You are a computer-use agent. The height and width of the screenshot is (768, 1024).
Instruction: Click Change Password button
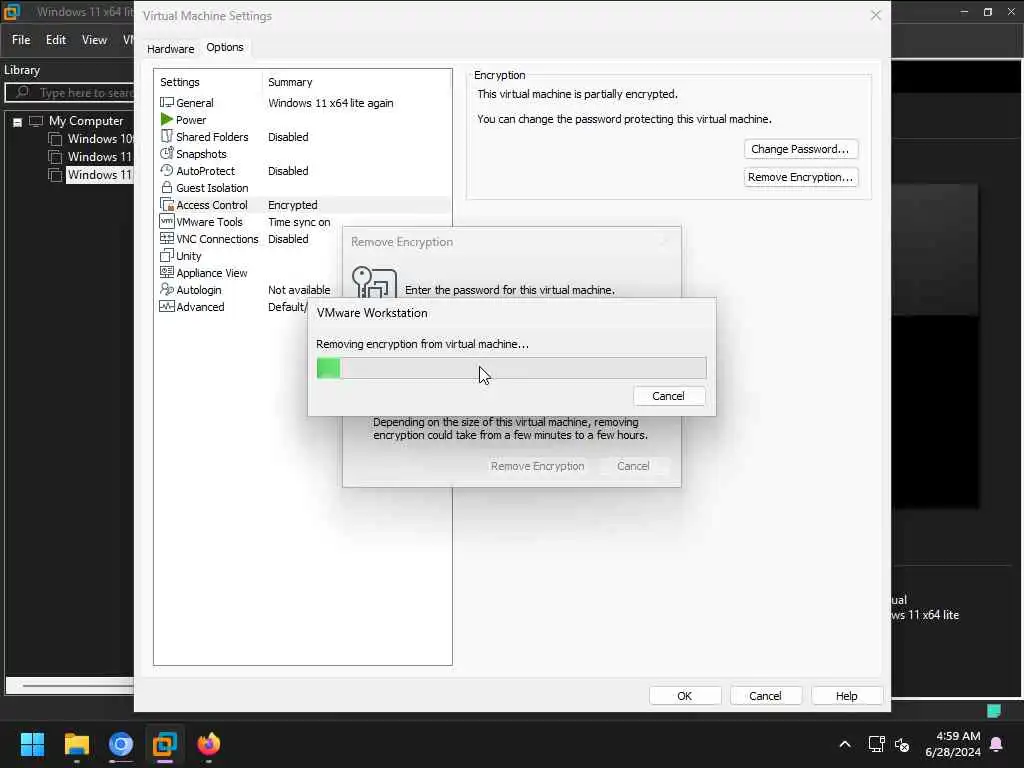tap(801, 149)
